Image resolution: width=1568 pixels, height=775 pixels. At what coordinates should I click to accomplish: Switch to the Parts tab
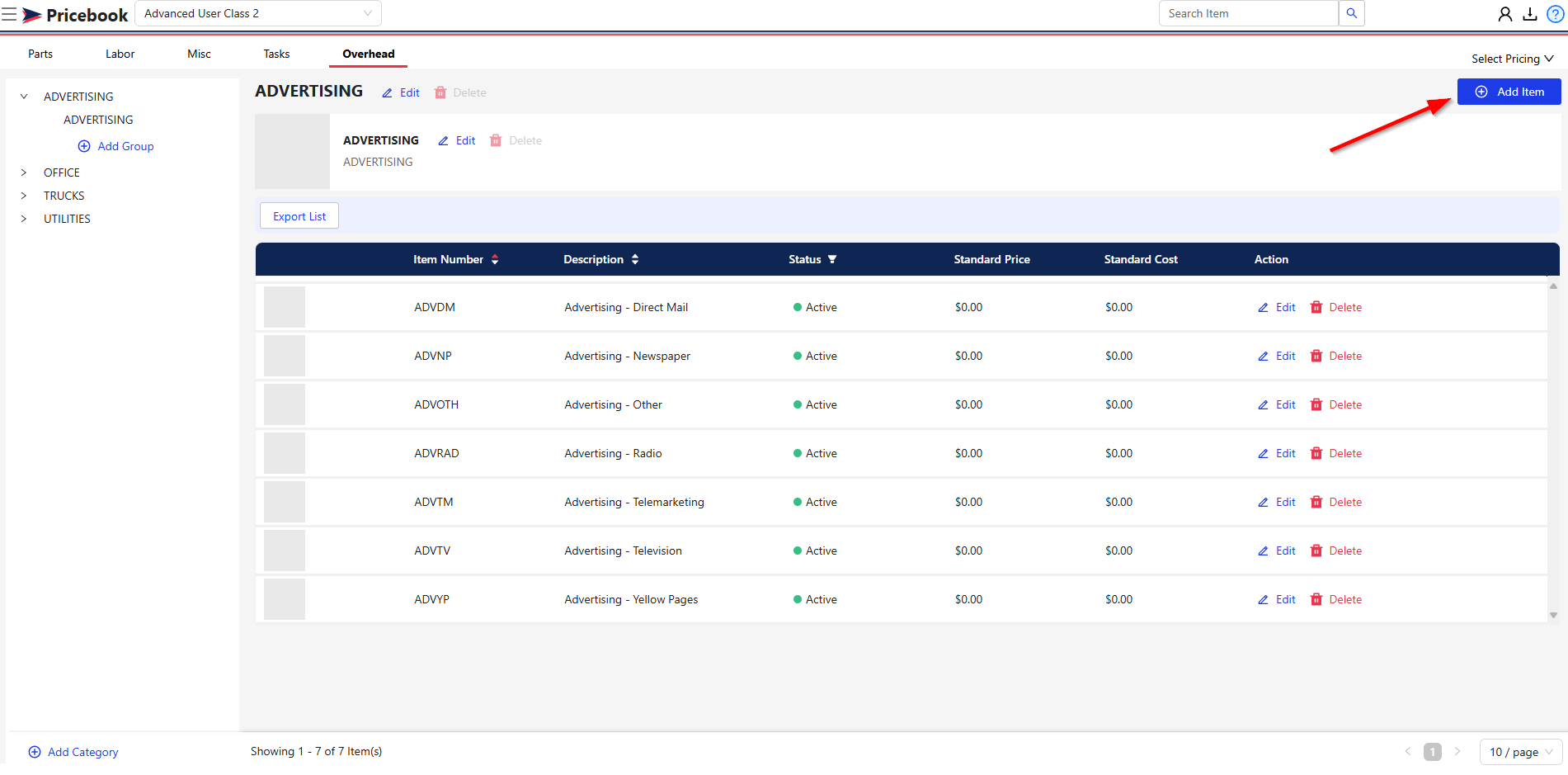(x=40, y=54)
